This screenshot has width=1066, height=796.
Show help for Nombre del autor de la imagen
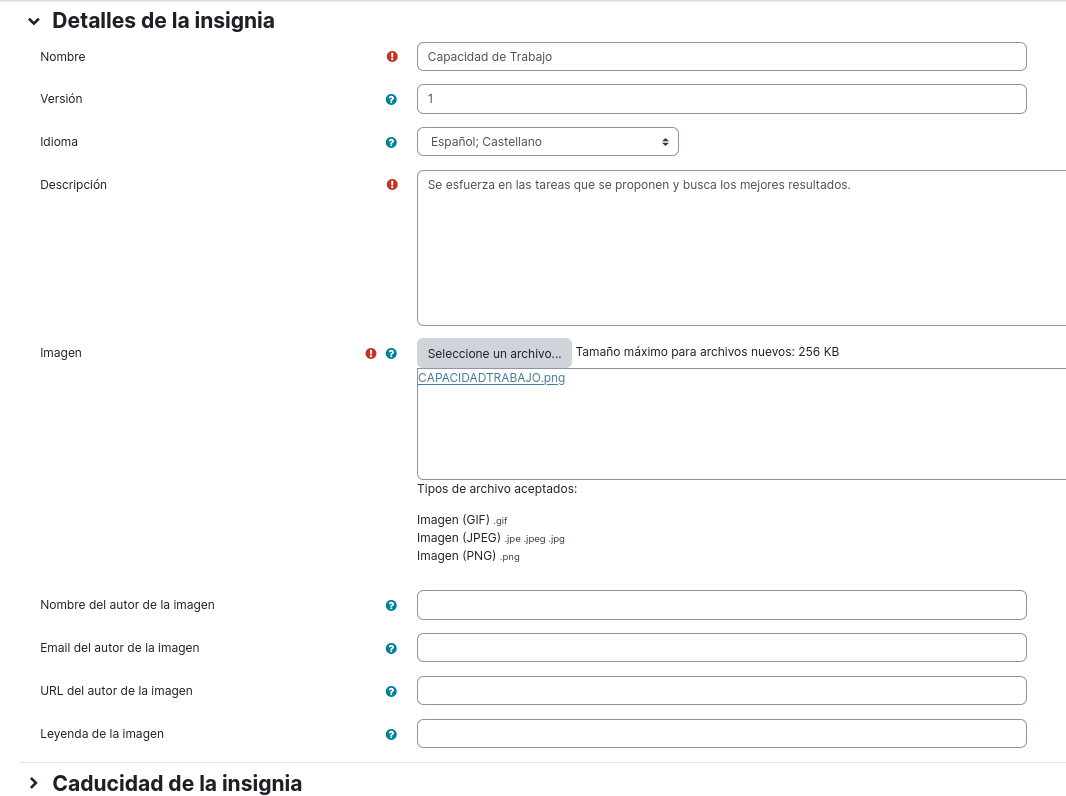point(391,606)
